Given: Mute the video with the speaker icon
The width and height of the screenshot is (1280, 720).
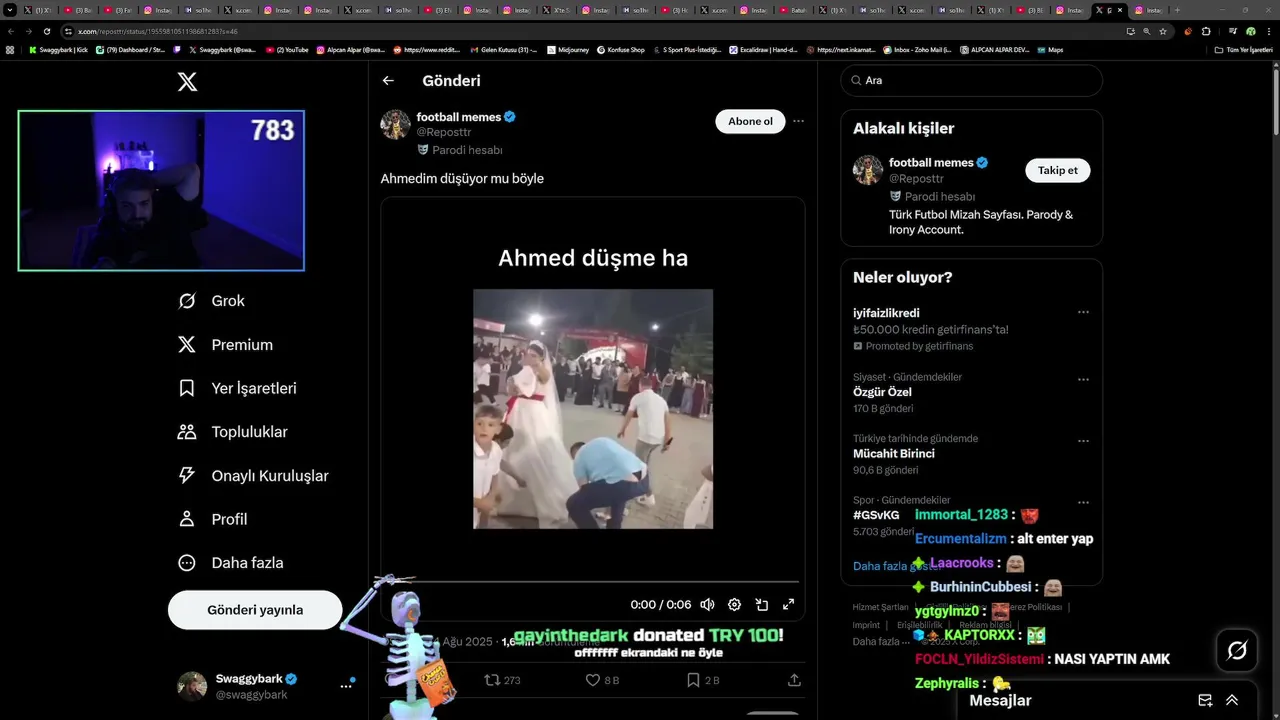Looking at the screenshot, I should pyautogui.click(x=707, y=604).
